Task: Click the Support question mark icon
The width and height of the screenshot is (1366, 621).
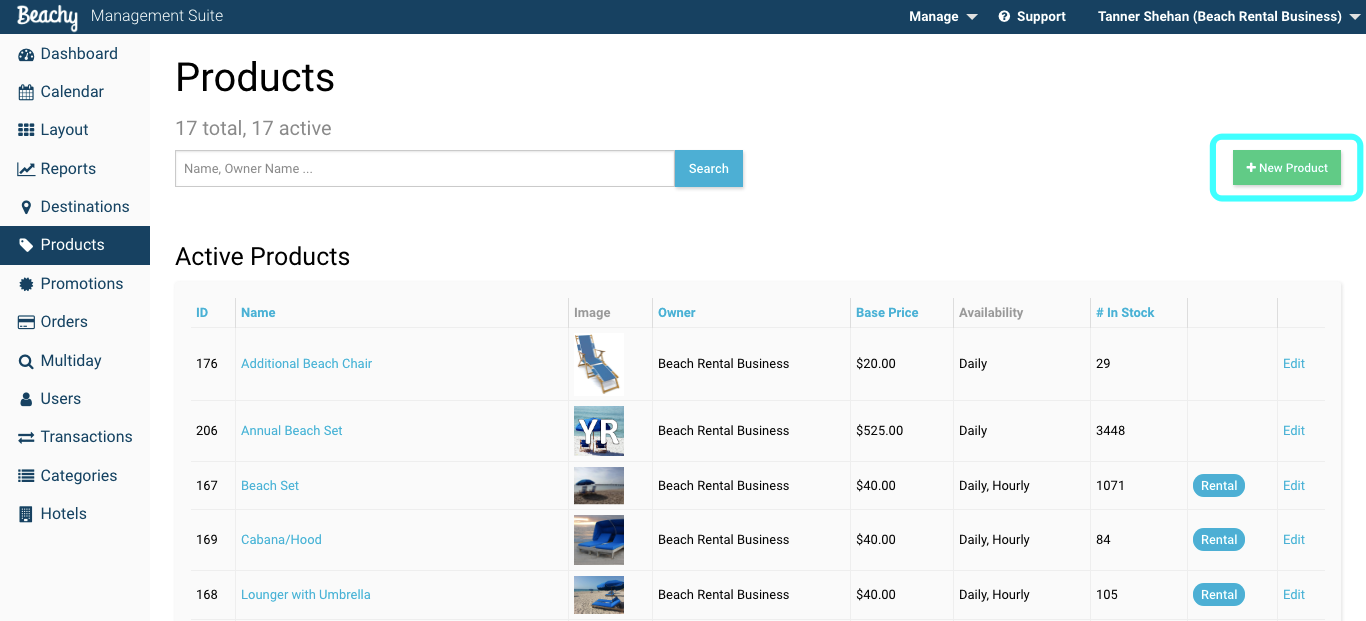Action: coord(1004,17)
